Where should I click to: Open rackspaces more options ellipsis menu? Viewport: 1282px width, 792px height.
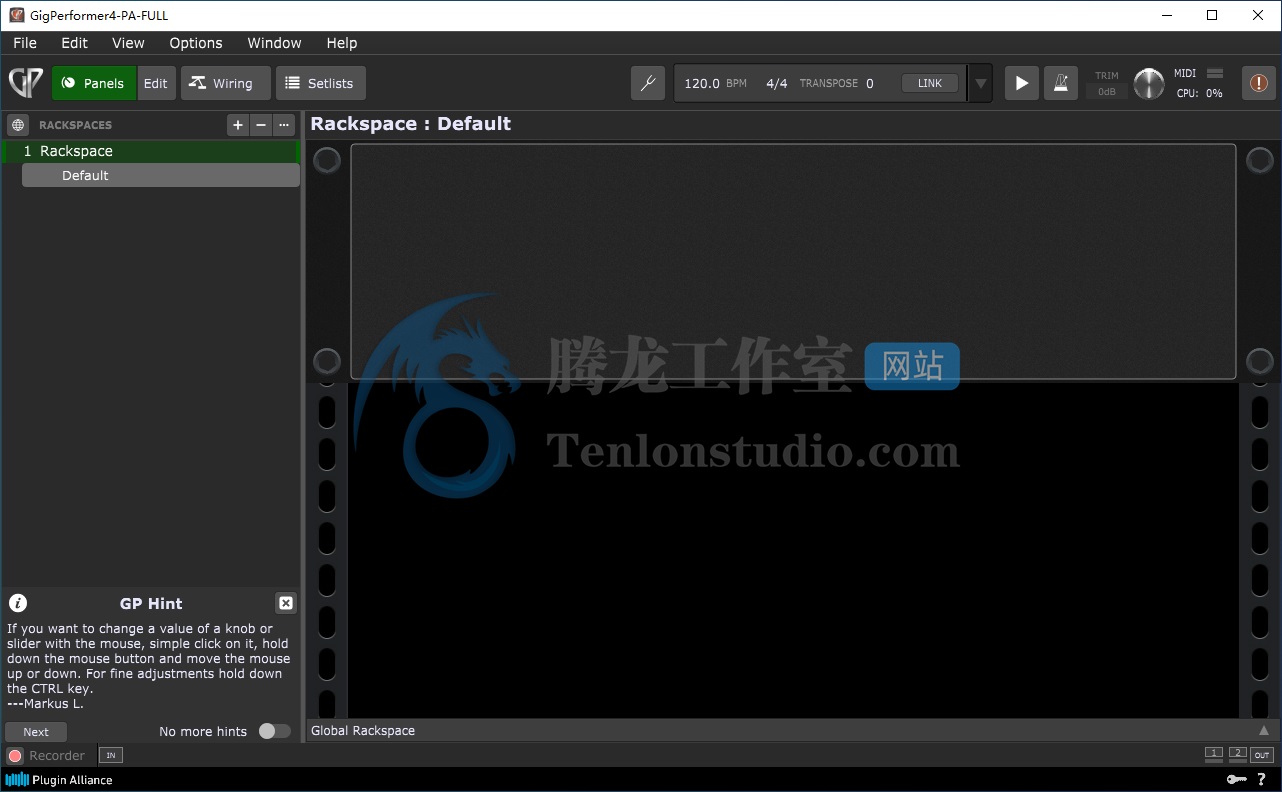pyautogui.click(x=285, y=125)
